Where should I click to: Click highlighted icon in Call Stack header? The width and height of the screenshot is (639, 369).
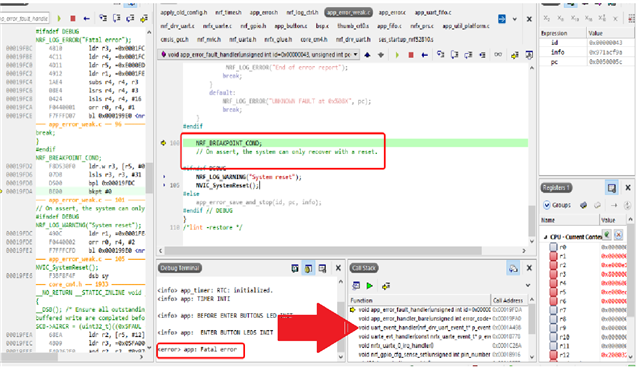tap(513, 268)
